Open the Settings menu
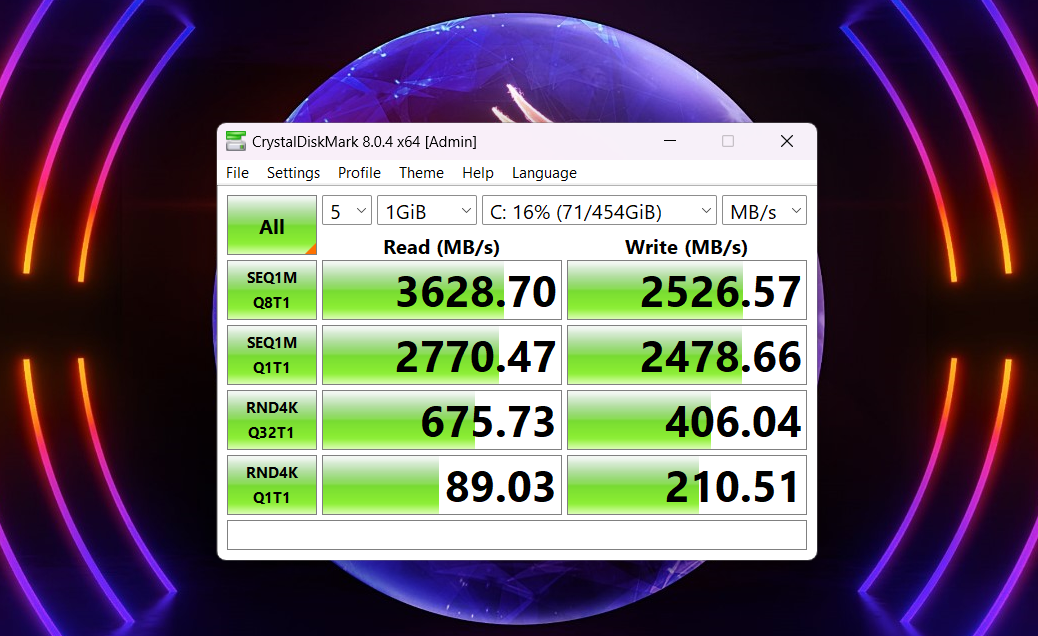This screenshot has height=636, width=1038. 293,173
